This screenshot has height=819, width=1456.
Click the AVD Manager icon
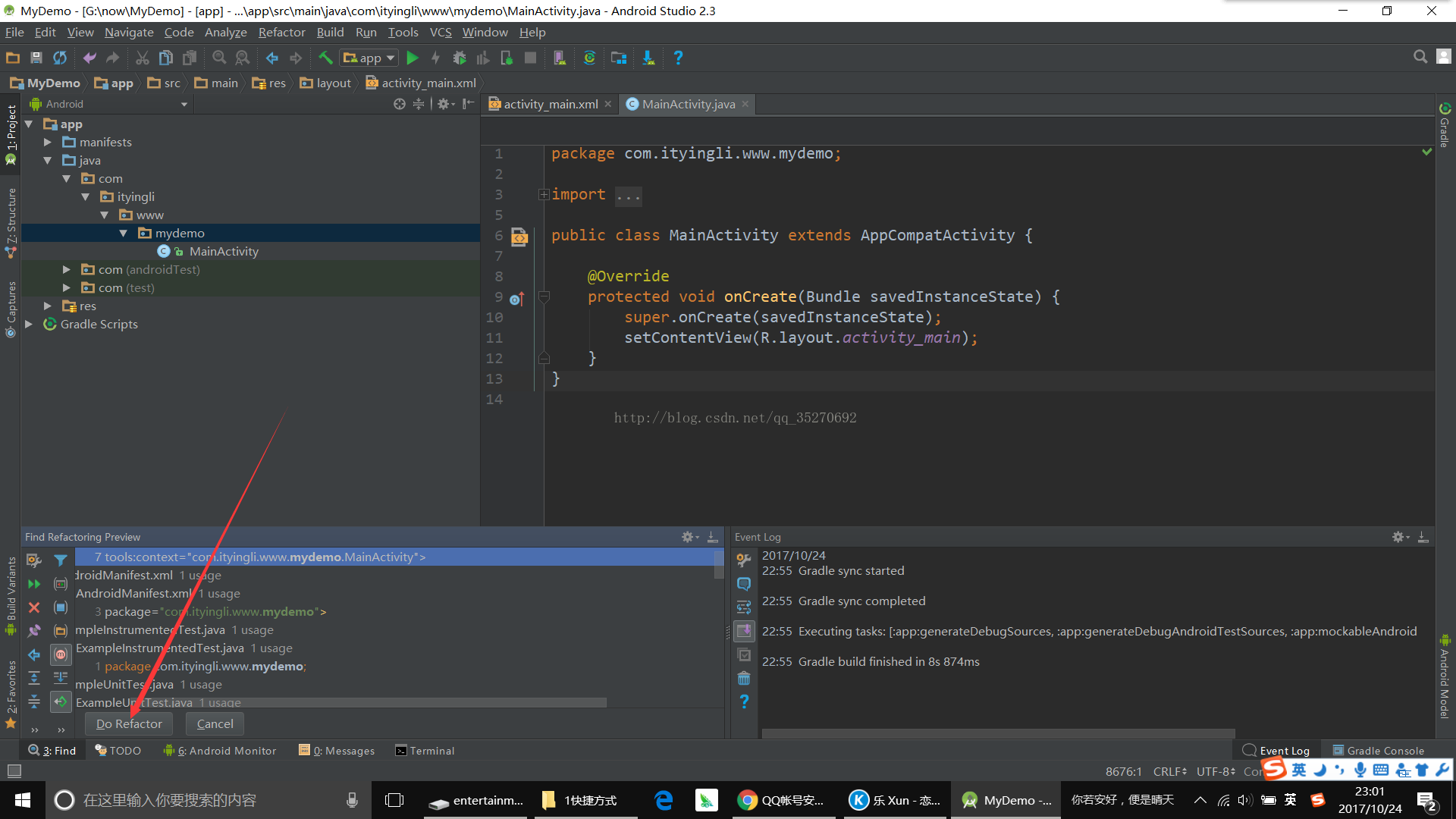click(560, 58)
